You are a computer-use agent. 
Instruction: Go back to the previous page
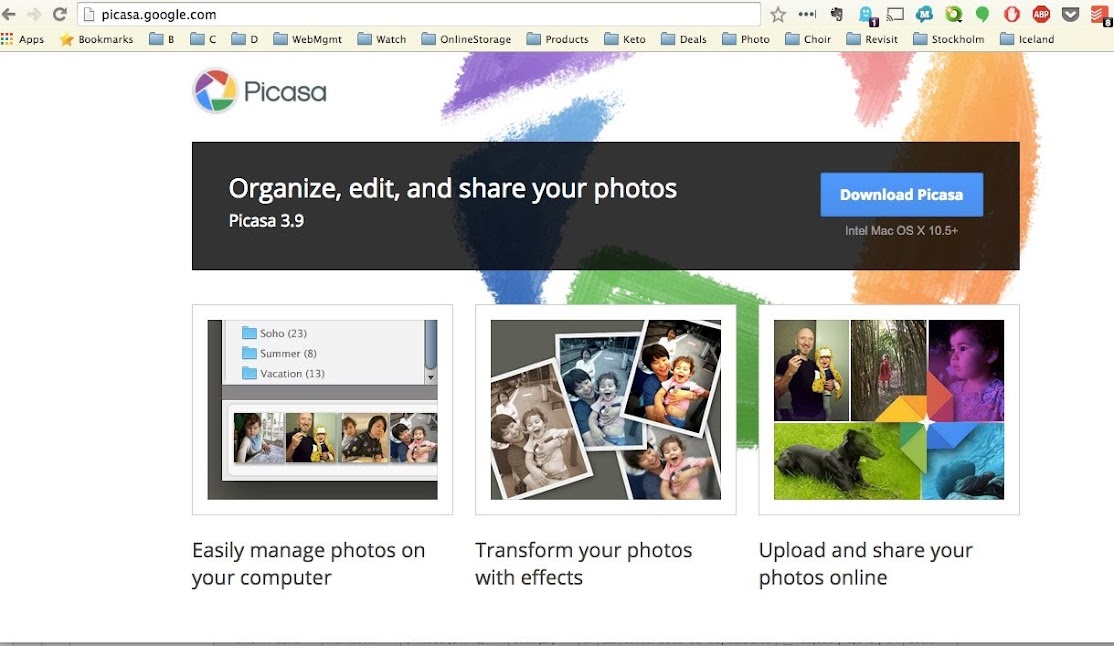click(x=9, y=14)
